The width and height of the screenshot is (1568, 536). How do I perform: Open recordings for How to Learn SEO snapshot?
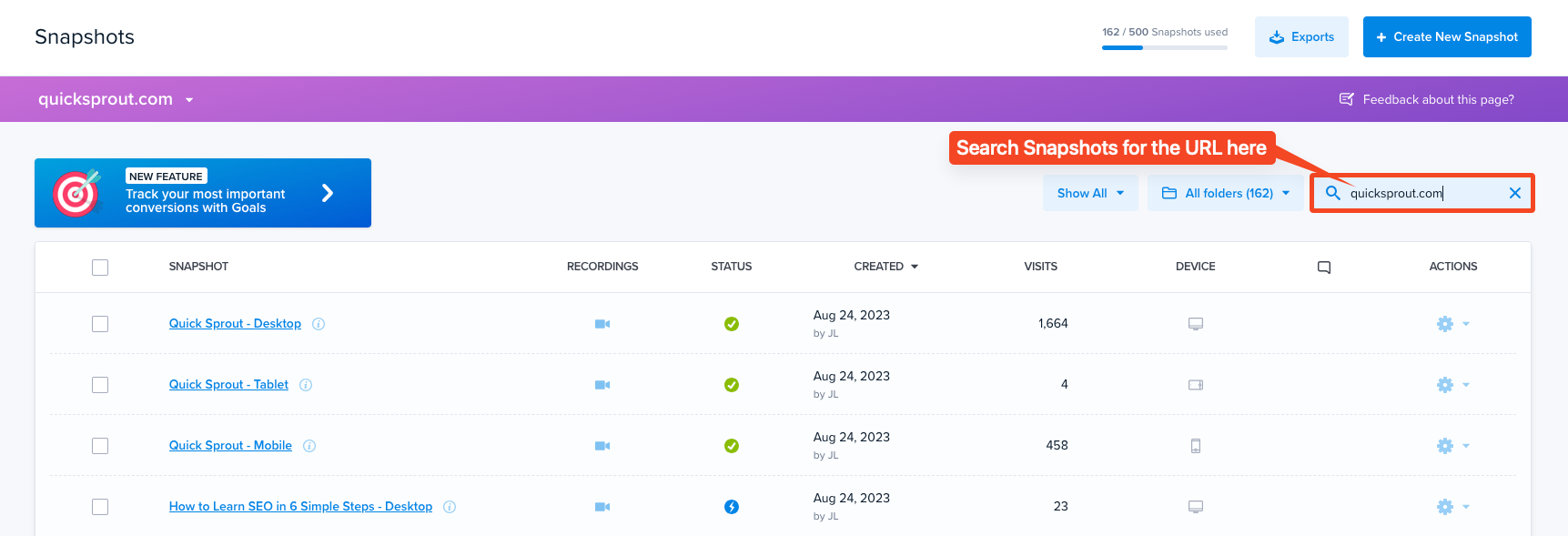602,507
